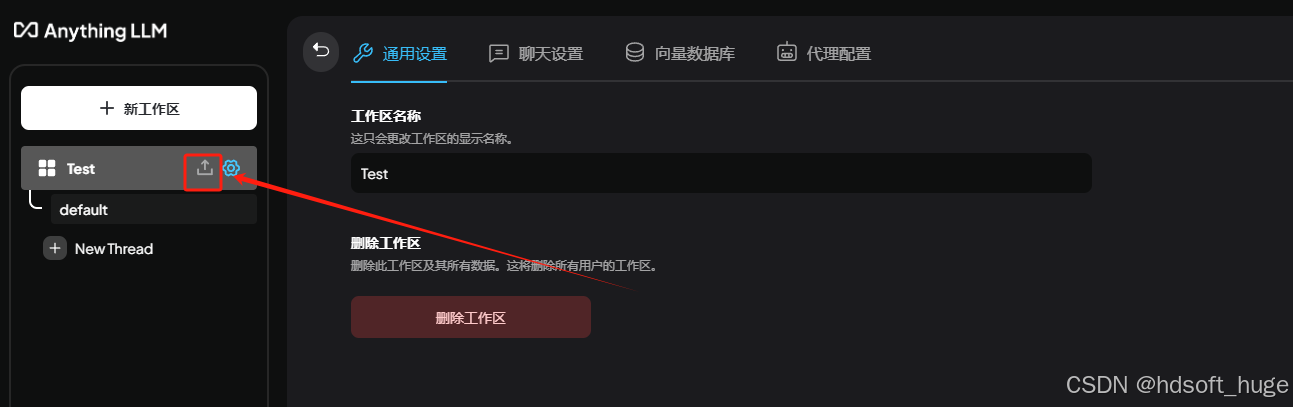The height and width of the screenshot is (407, 1293).
Task: Switch to the 聊天设置 tab
Action: click(536, 53)
